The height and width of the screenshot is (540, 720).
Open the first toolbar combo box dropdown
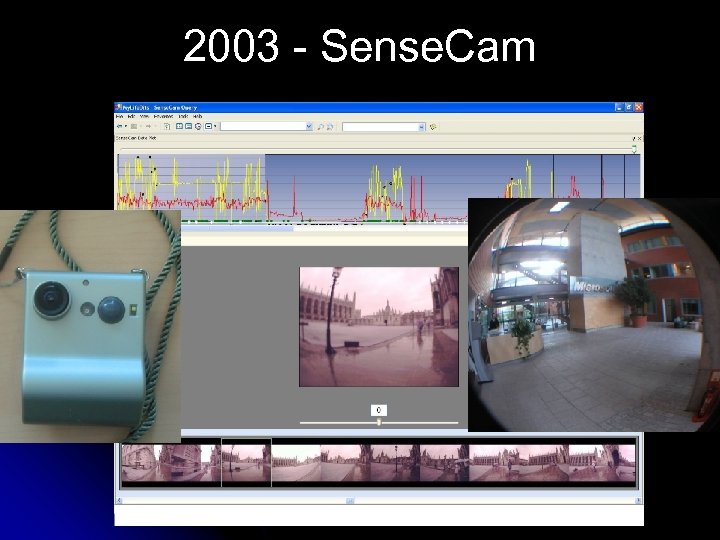pos(309,126)
